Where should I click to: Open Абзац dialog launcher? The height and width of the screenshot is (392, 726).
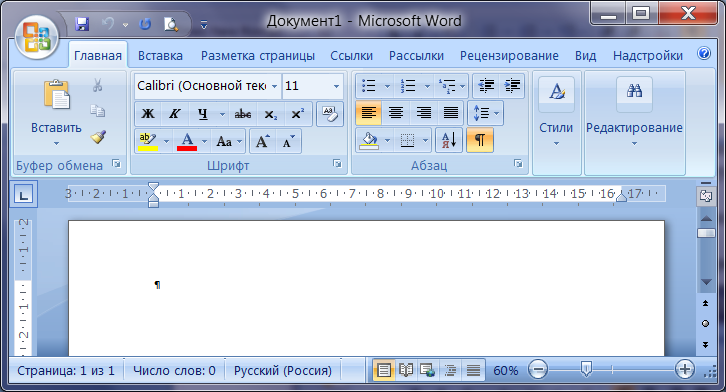519,164
